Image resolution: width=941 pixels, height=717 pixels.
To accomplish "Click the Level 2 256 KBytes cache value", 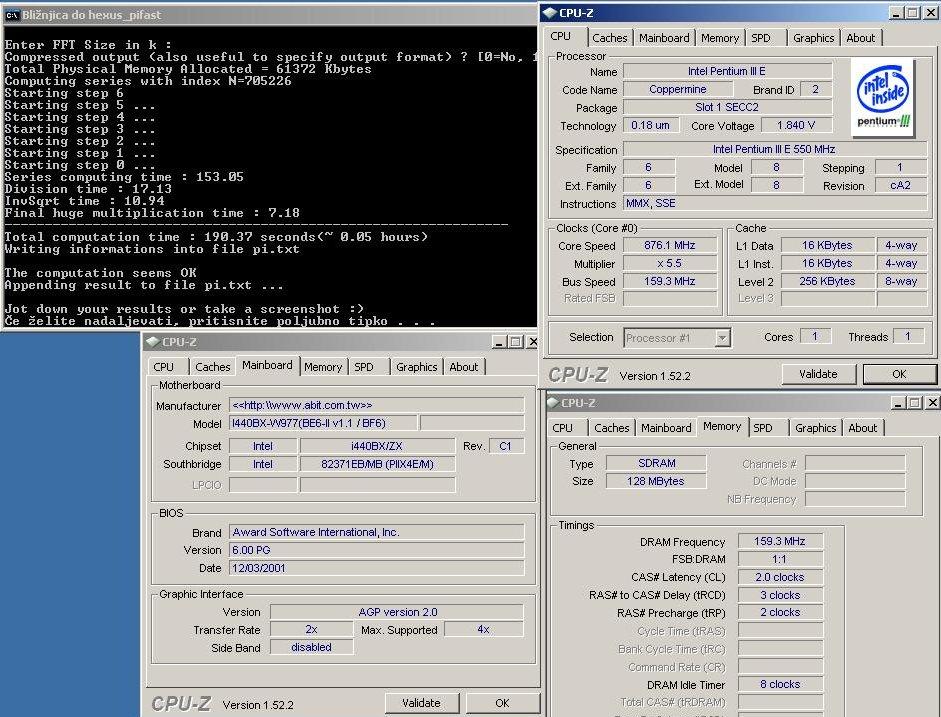I will [x=827, y=281].
